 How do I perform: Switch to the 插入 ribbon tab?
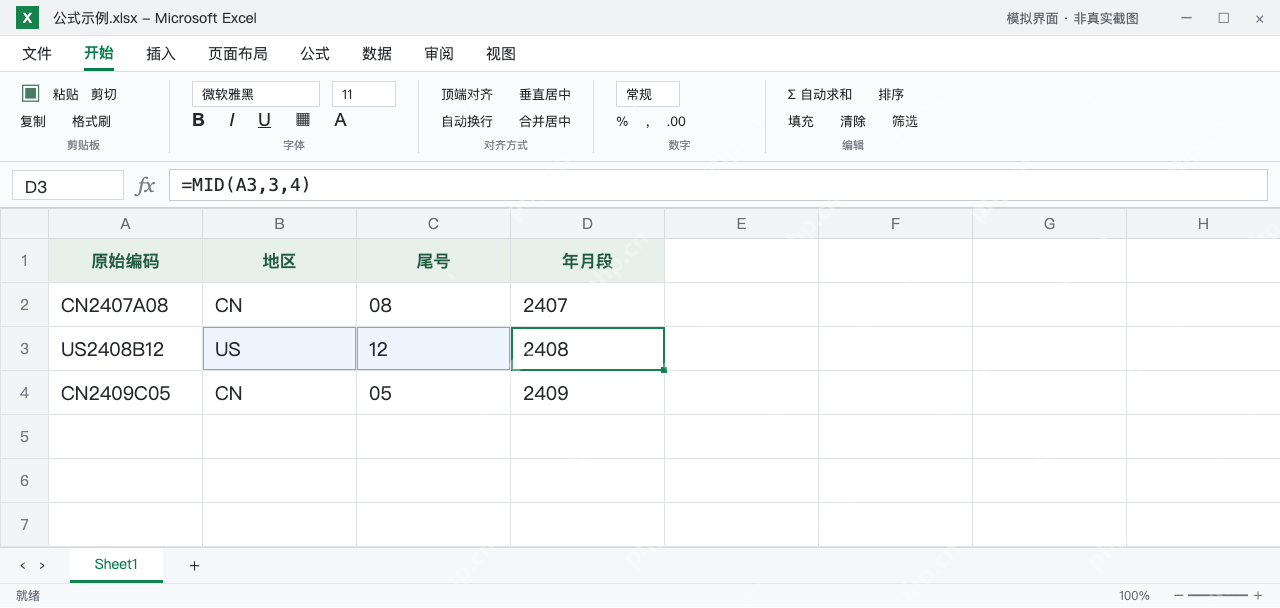point(161,54)
